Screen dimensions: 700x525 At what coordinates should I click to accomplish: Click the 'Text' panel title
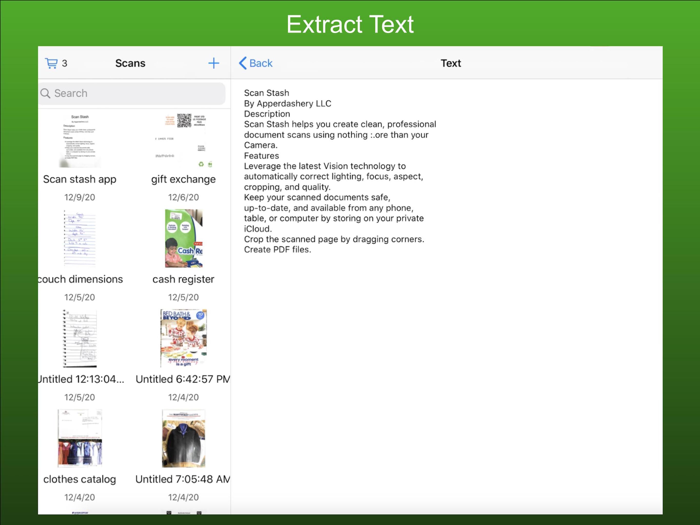(x=451, y=63)
